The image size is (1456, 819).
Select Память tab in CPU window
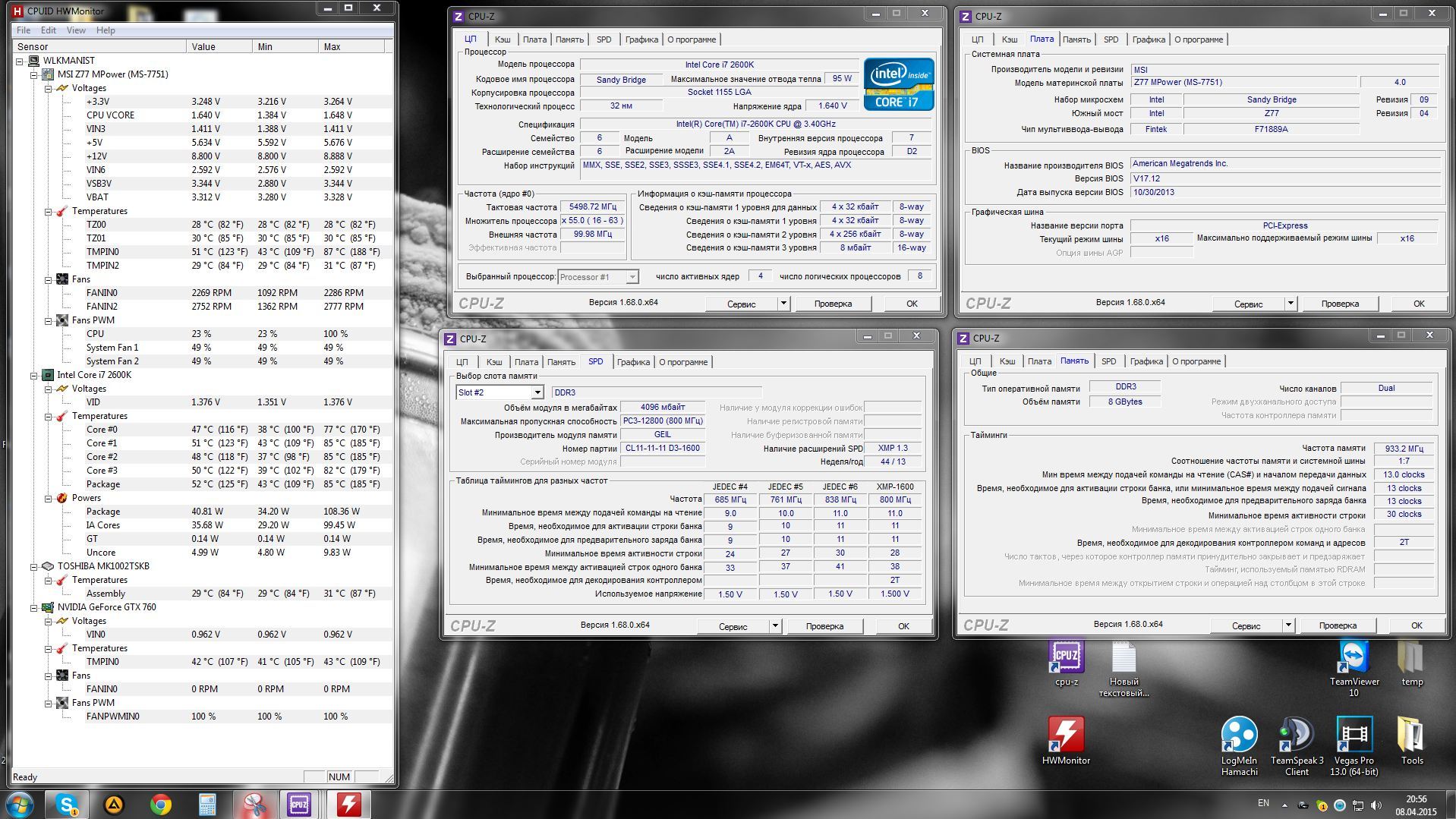(569, 39)
